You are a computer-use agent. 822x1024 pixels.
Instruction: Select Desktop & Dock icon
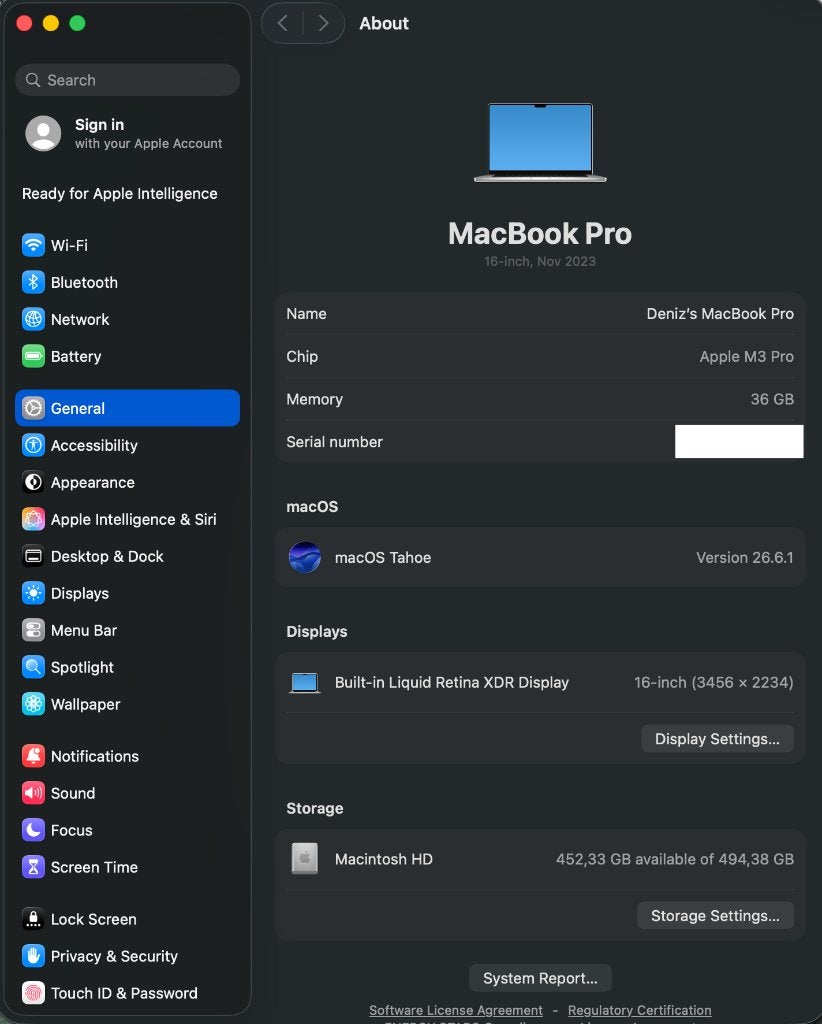33,556
